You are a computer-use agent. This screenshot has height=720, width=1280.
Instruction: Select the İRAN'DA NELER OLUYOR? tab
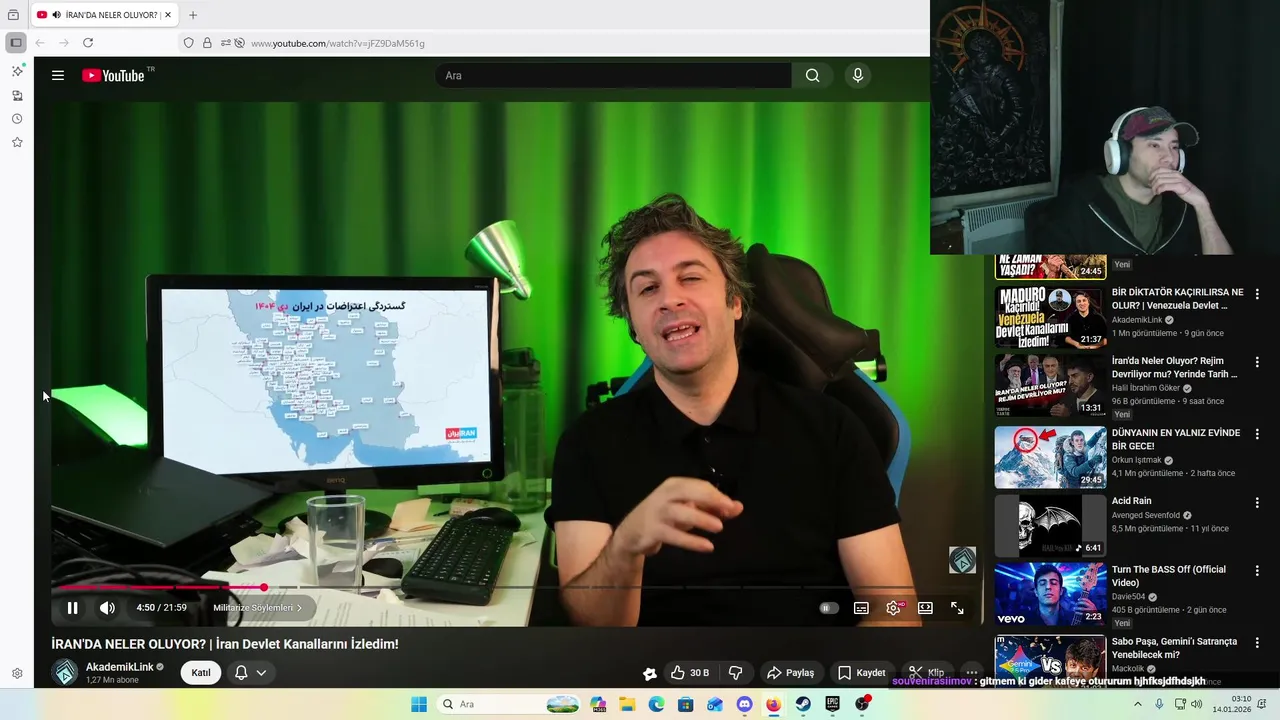click(105, 15)
